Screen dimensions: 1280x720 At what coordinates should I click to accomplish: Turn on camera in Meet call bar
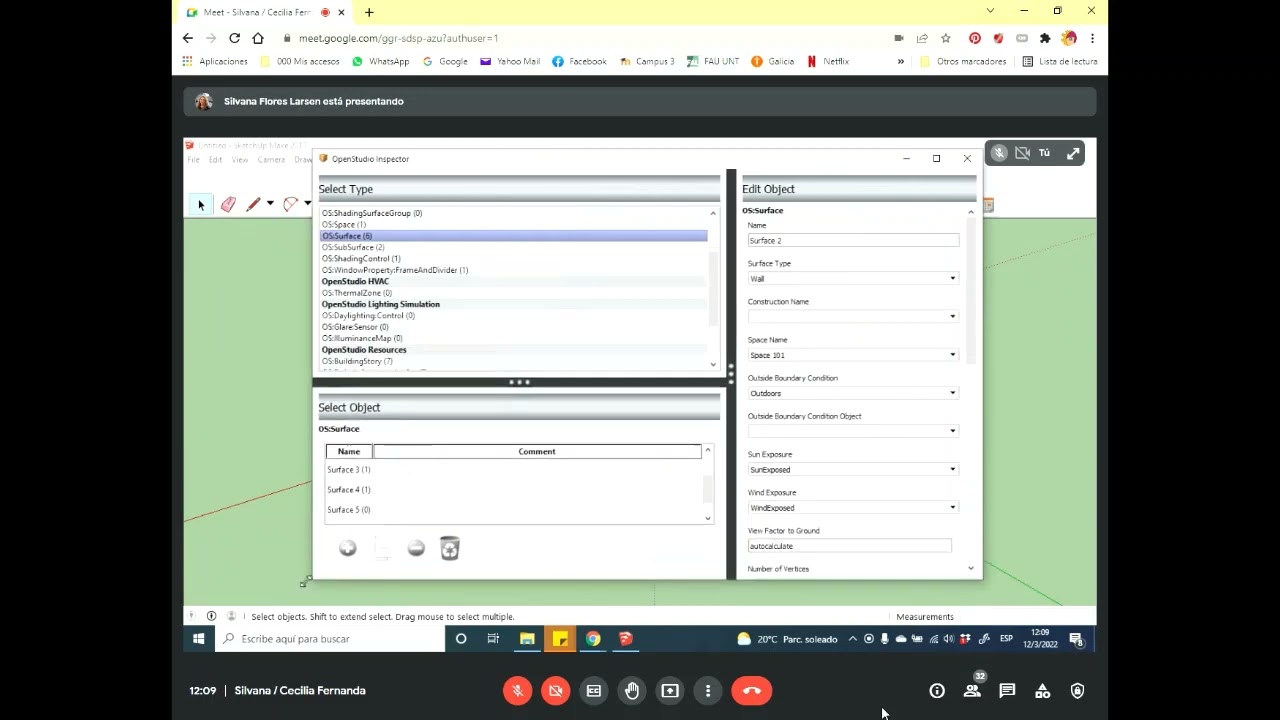pos(556,691)
